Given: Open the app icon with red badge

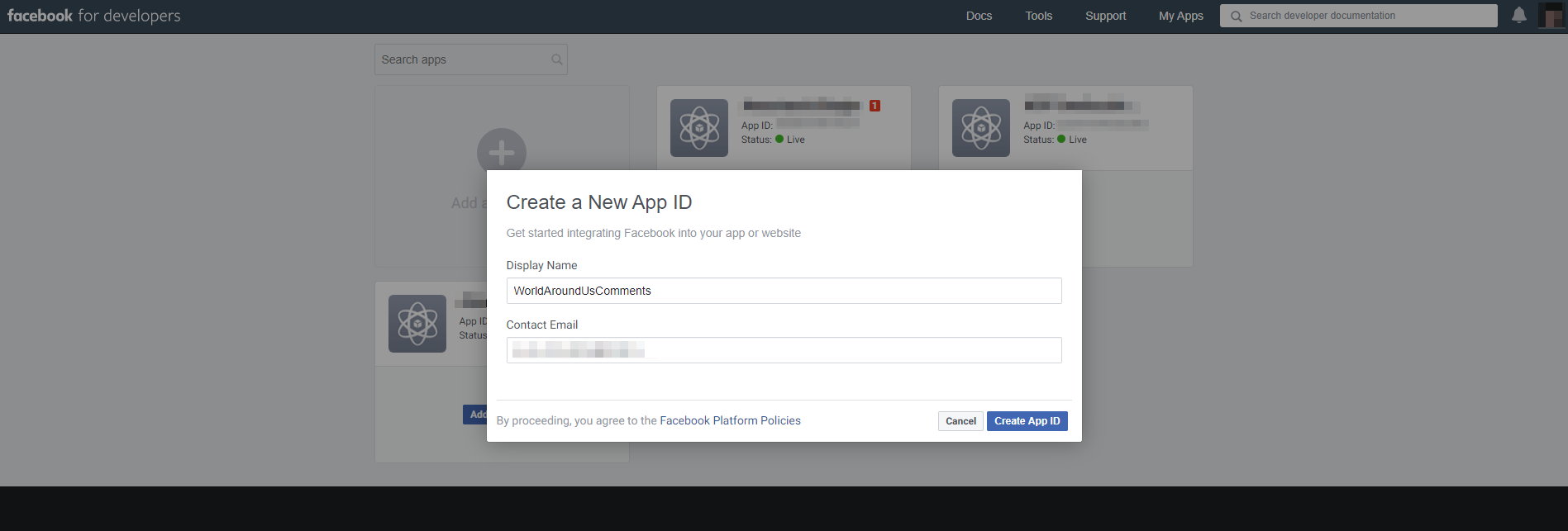Looking at the screenshot, I should click(x=699, y=128).
